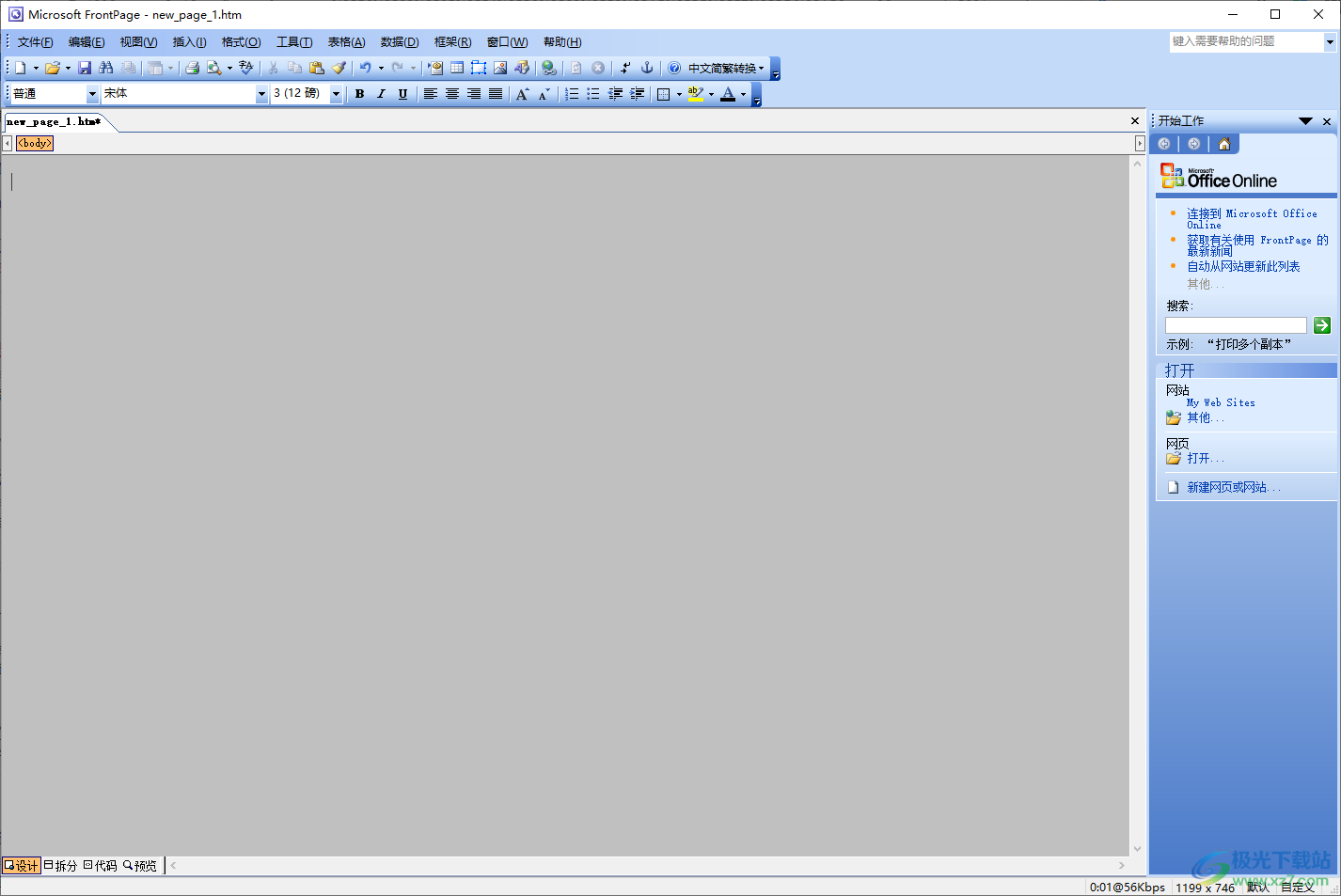The image size is (1341, 896).
Task: Toggle underline formatting
Action: pyautogui.click(x=402, y=94)
